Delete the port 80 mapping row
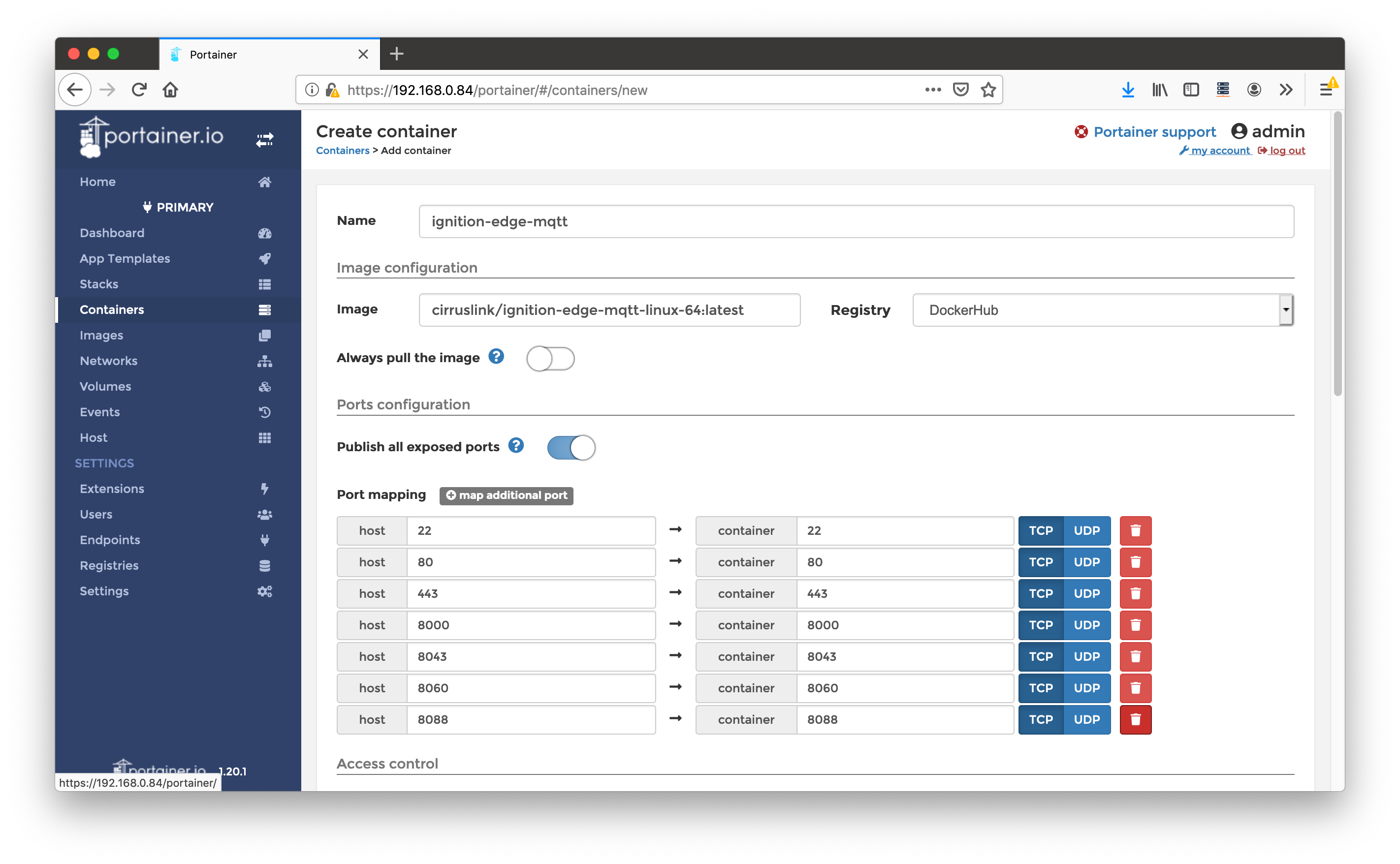The width and height of the screenshot is (1400, 864). click(x=1135, y=562)
